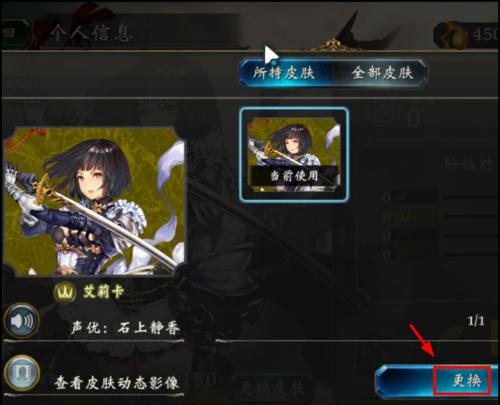Confirm with the 更换 button
500x405 pixels.
(462, 380)
